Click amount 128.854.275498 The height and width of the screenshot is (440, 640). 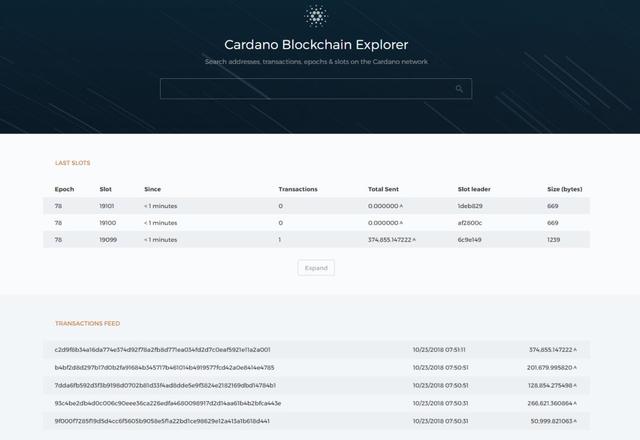pos(552,385)
